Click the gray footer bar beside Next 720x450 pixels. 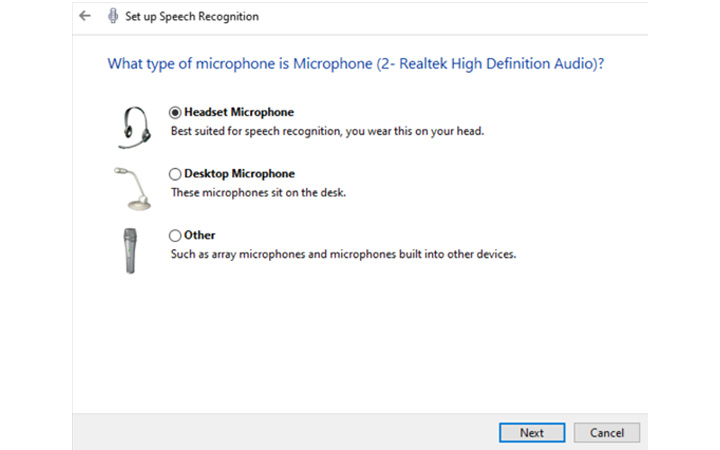(x=285, y=432)
